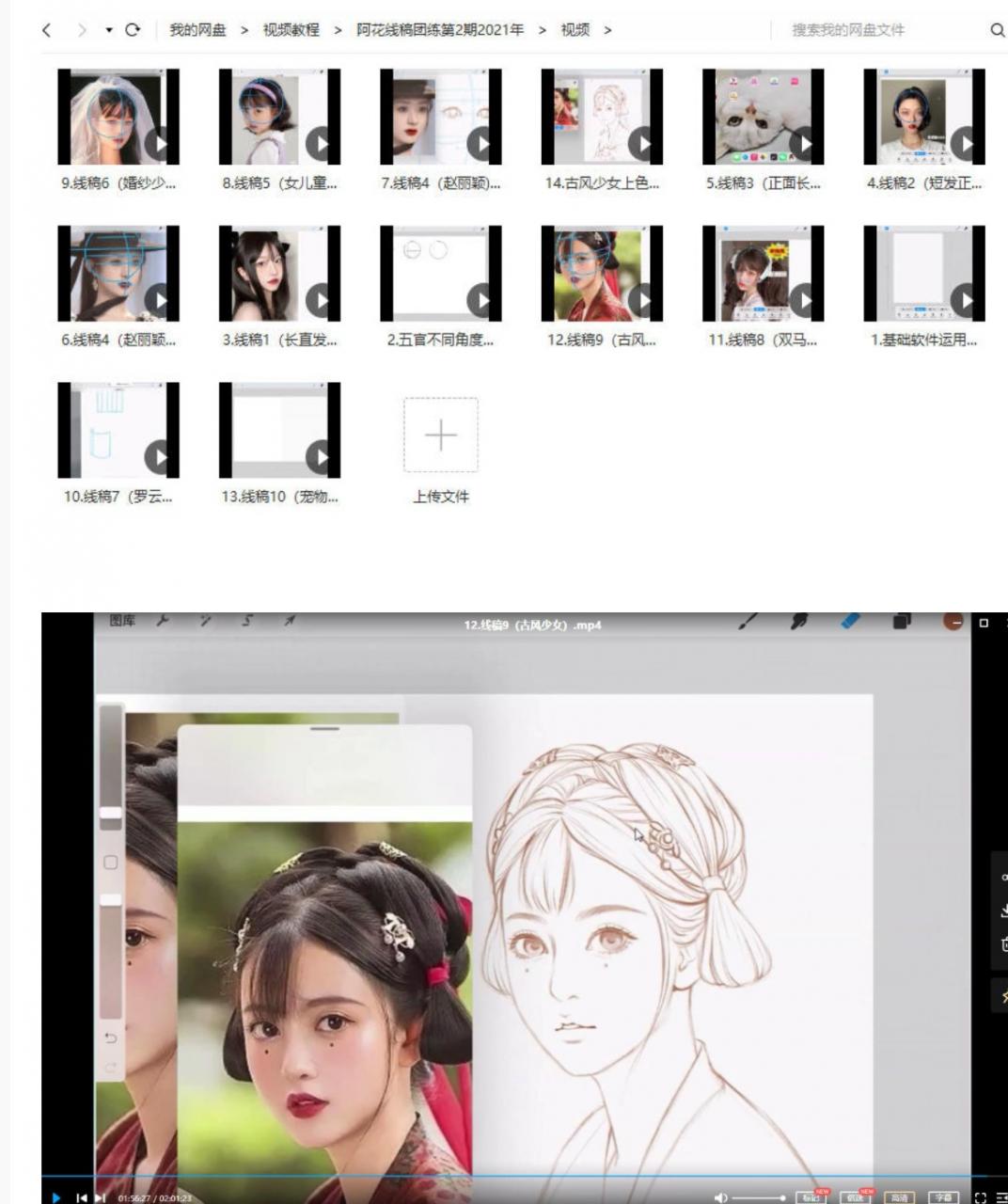Toggle the subtitles 字幕 button
Screen dimensions: 1008x1204
(x=943, y=1197)
